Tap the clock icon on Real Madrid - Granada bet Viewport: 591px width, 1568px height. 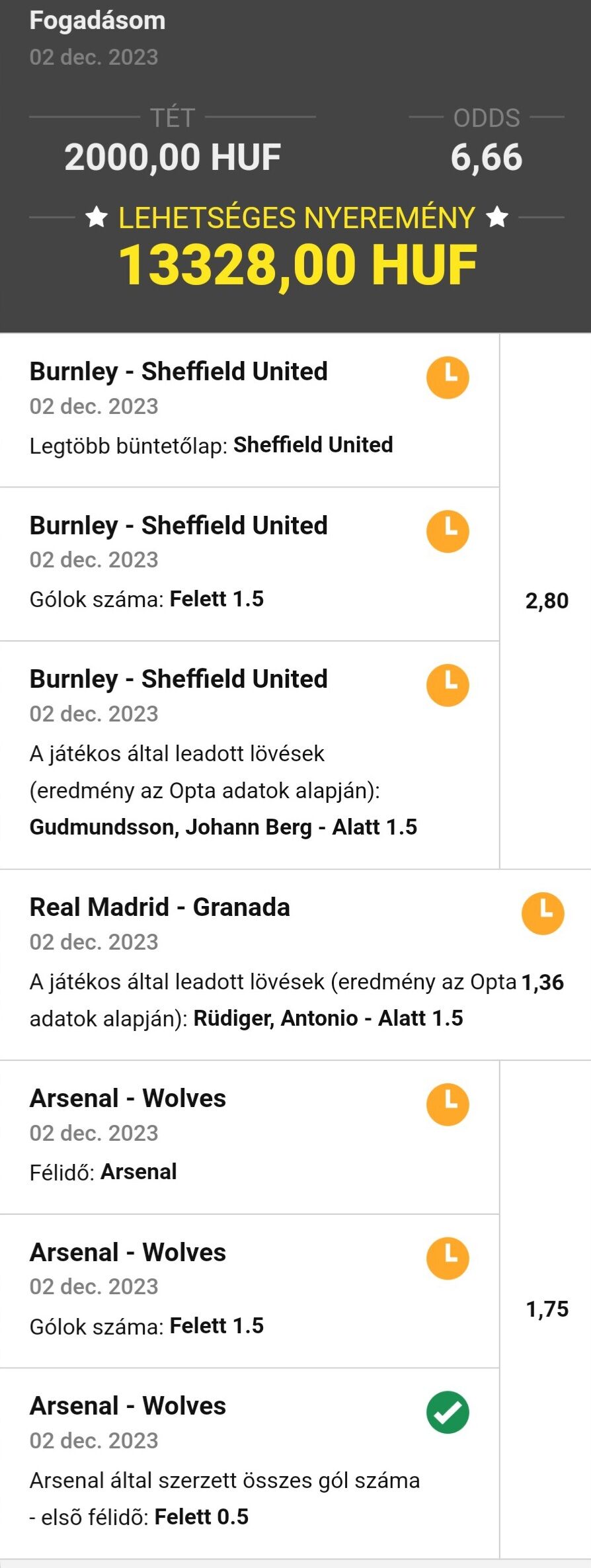[x=543, y=913]
